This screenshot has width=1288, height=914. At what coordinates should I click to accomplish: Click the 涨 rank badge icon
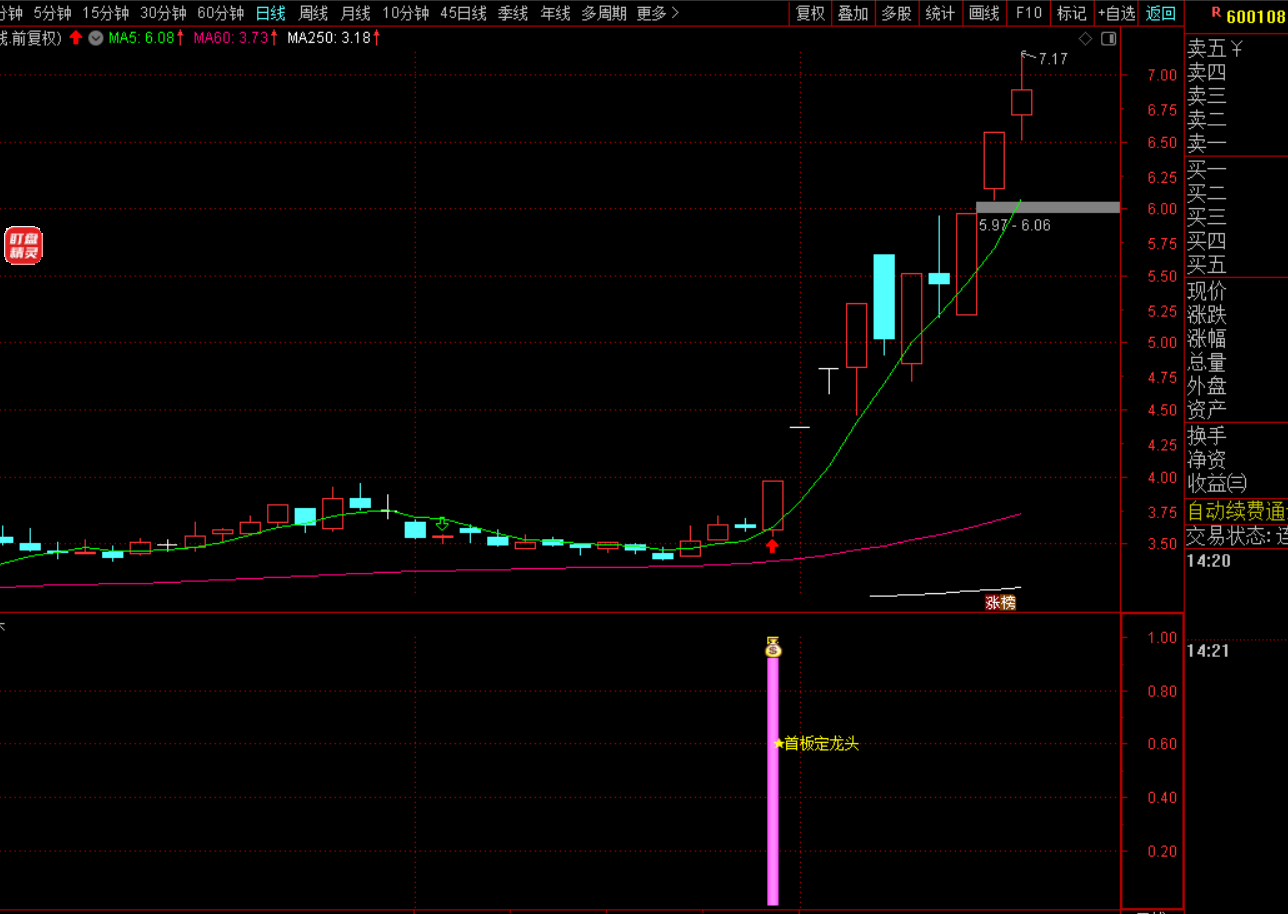pyautogui.click(x=993, y=602)
